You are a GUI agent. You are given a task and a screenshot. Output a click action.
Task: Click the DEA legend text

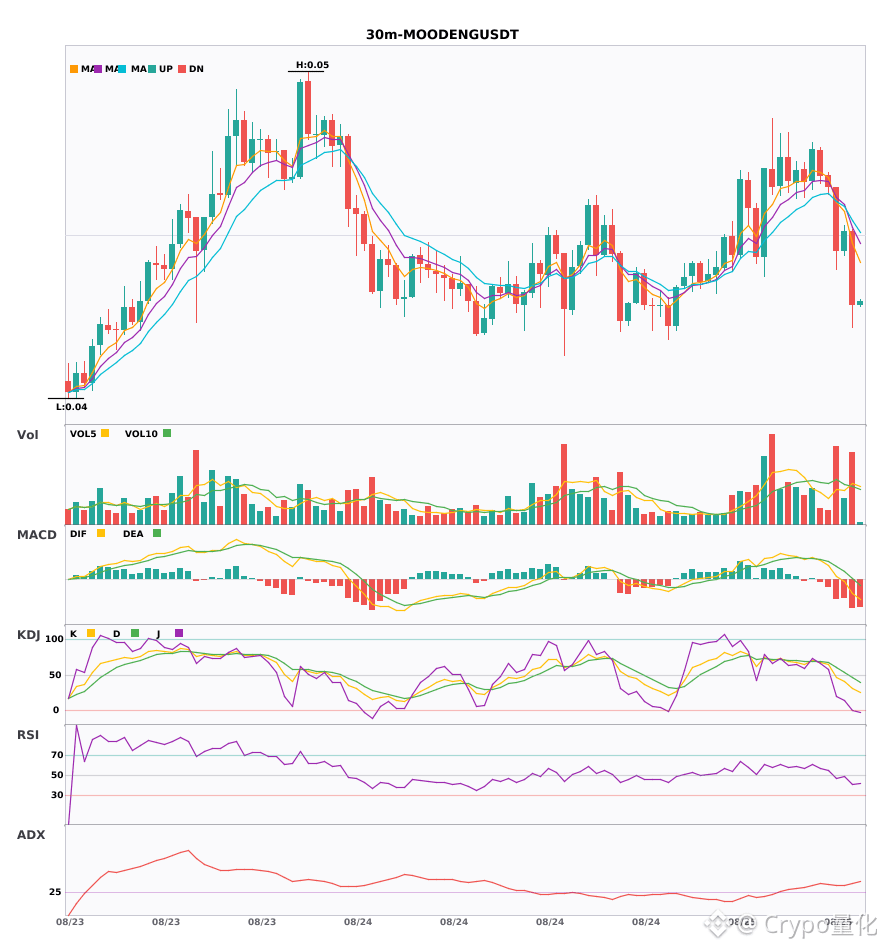pyautogui.click(x=133, y=534)
